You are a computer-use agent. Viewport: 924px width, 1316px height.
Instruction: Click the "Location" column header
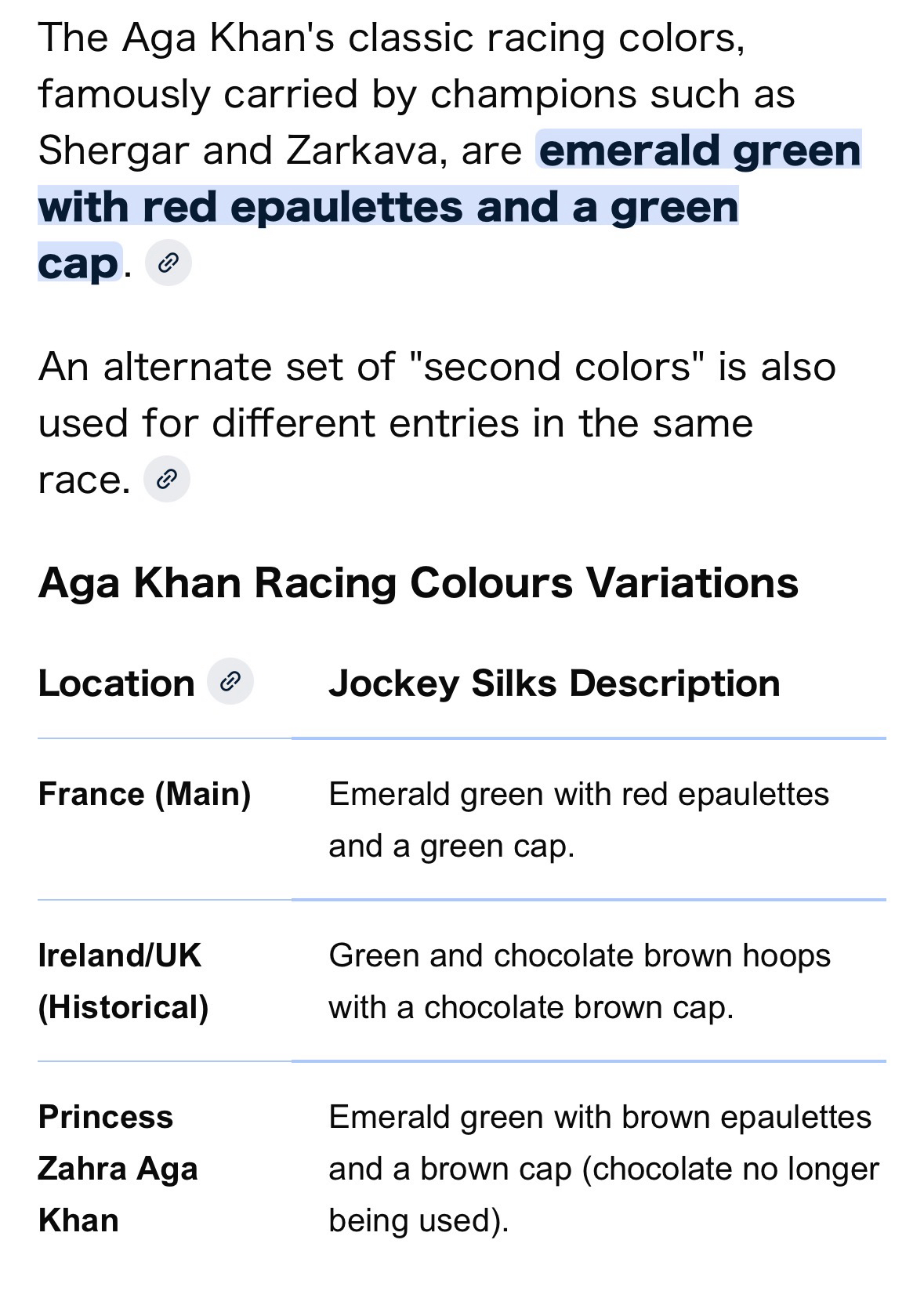pos(116,683)
